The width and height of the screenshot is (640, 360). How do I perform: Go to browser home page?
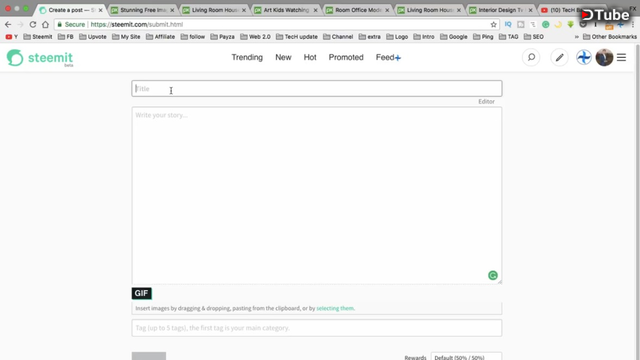[45, 24]
